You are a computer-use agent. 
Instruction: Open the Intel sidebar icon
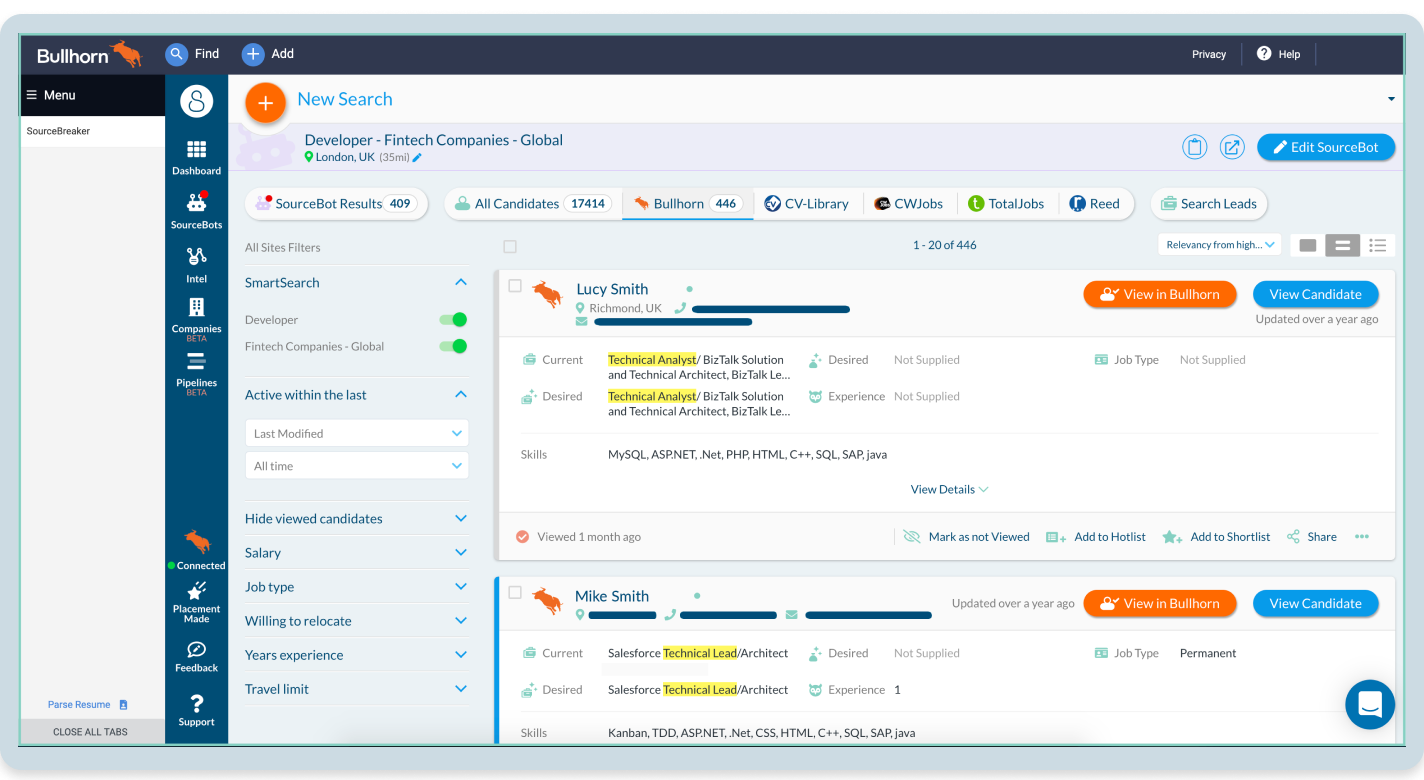coord(196,265)
